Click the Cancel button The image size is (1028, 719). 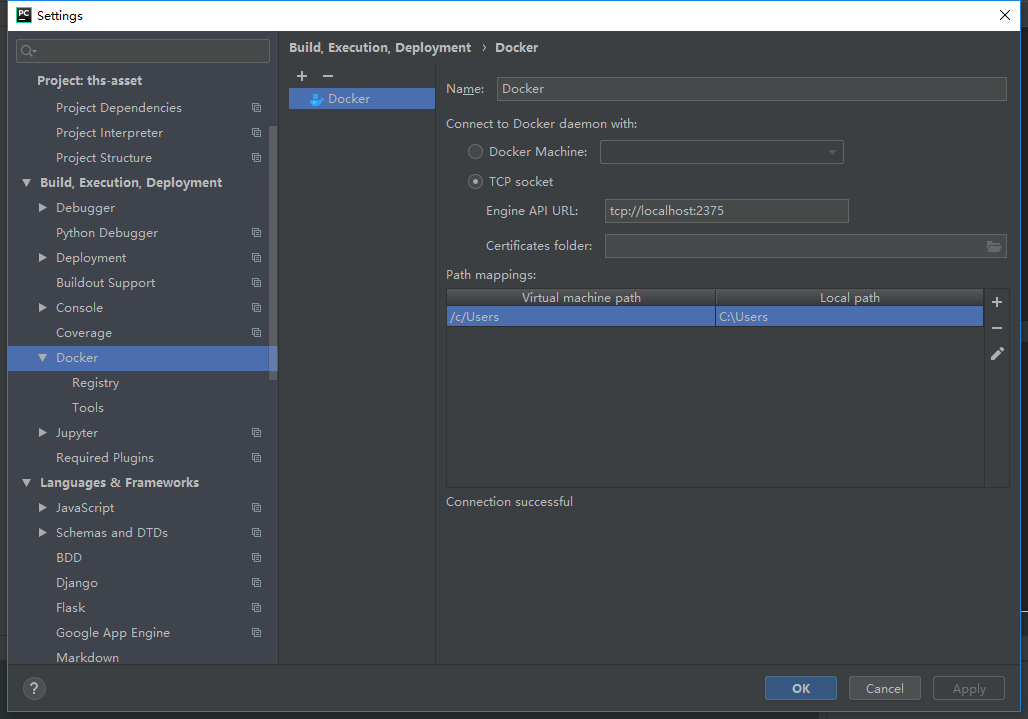tap(884, 688)
